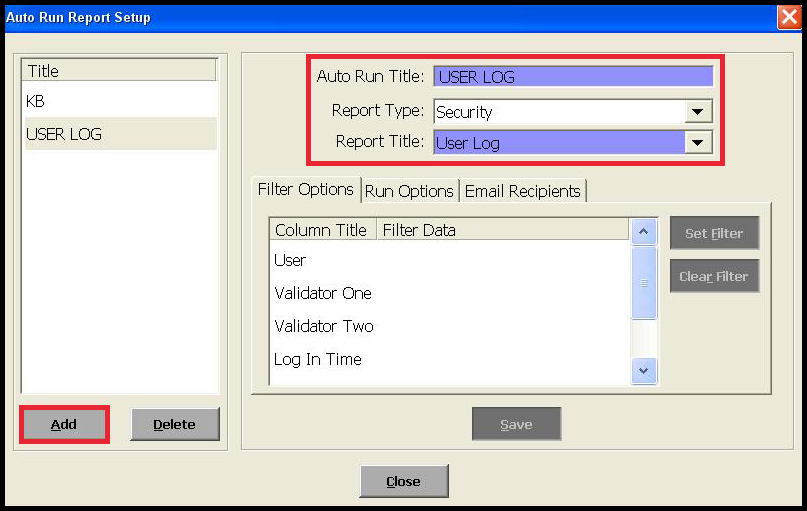Click the Set Filter button
Viewport: 807px width, 511px height.
[714, 233]
